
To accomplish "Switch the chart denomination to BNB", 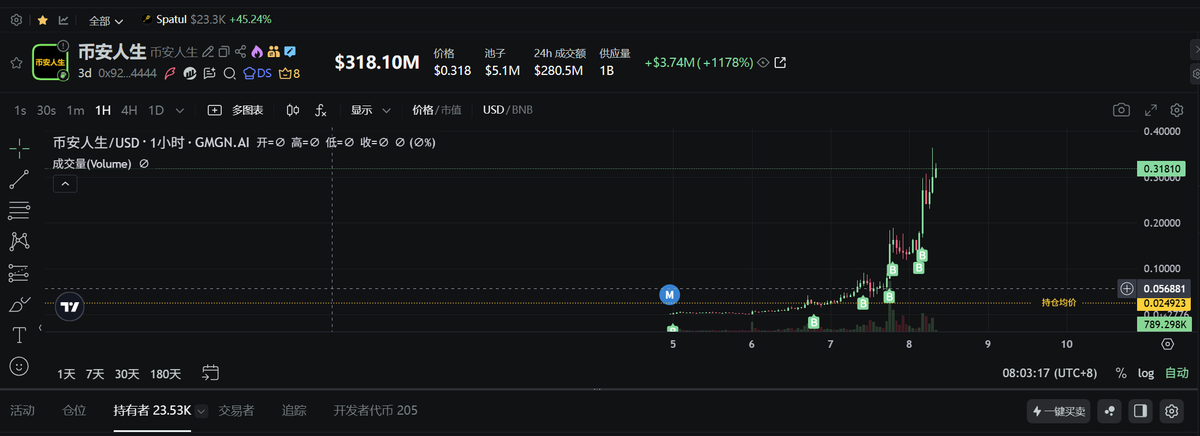I will pyautogui.click(x=522, y=110).
